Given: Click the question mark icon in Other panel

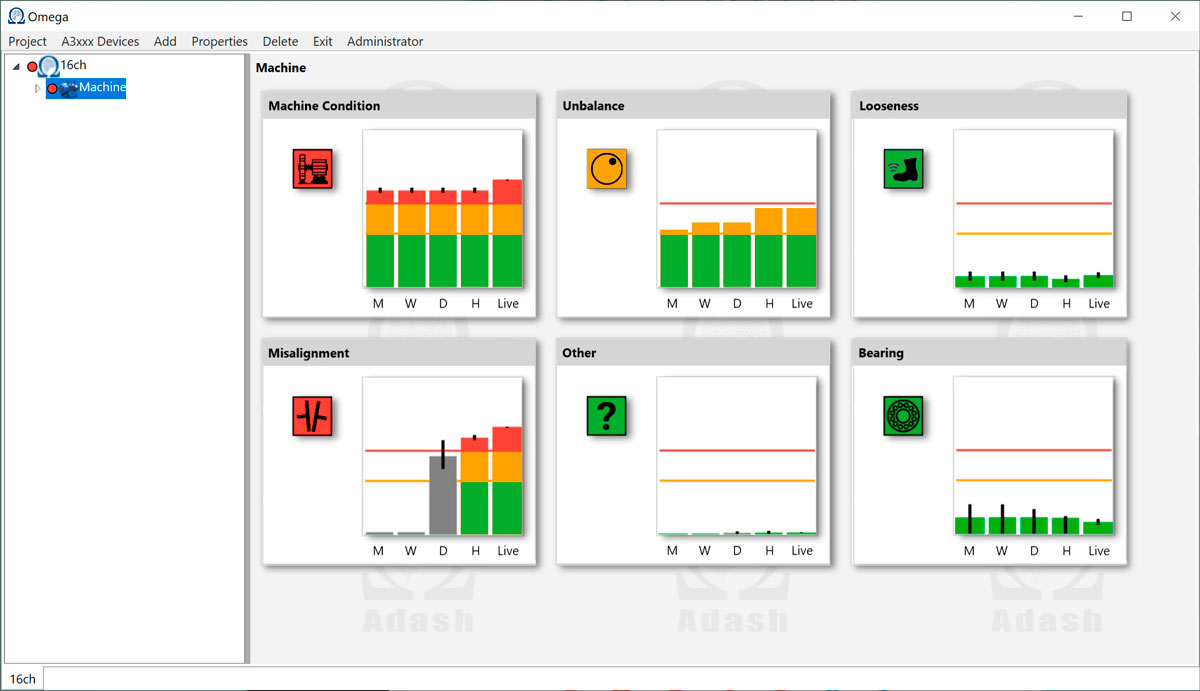Looking at the screenshot, I should click(606, 417).
